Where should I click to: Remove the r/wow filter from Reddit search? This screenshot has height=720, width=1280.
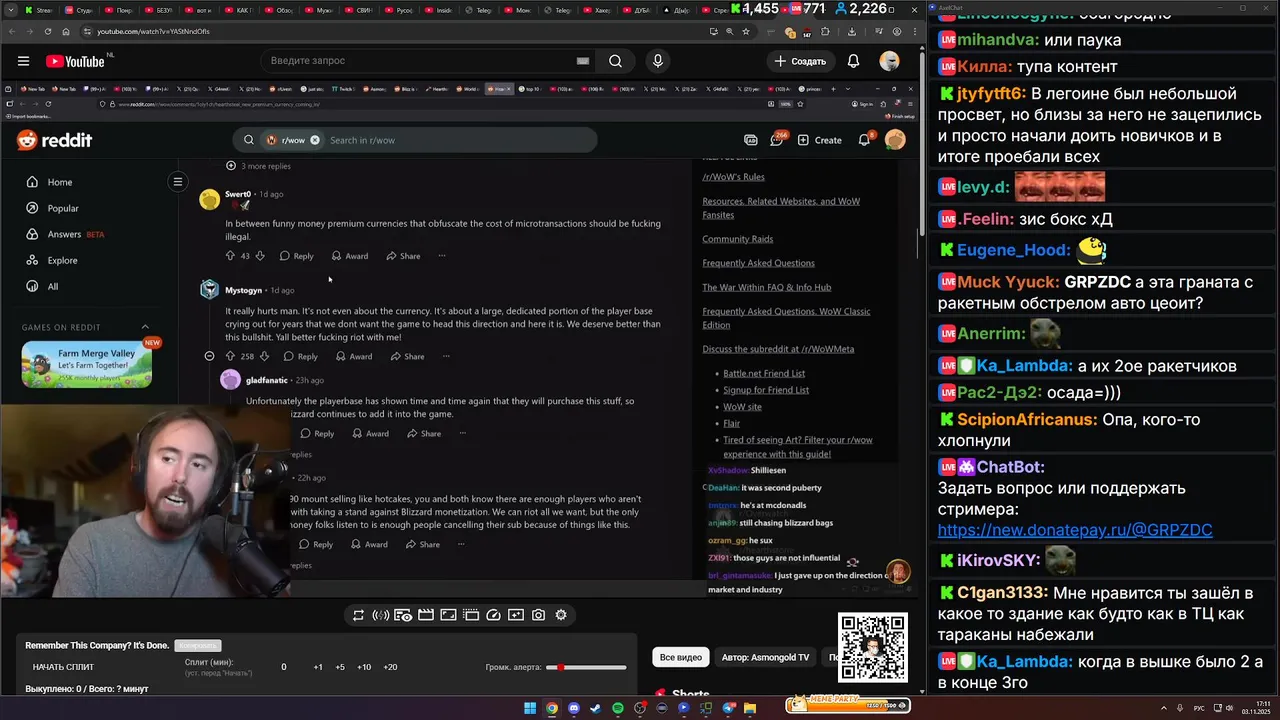(x=315, y=140)
